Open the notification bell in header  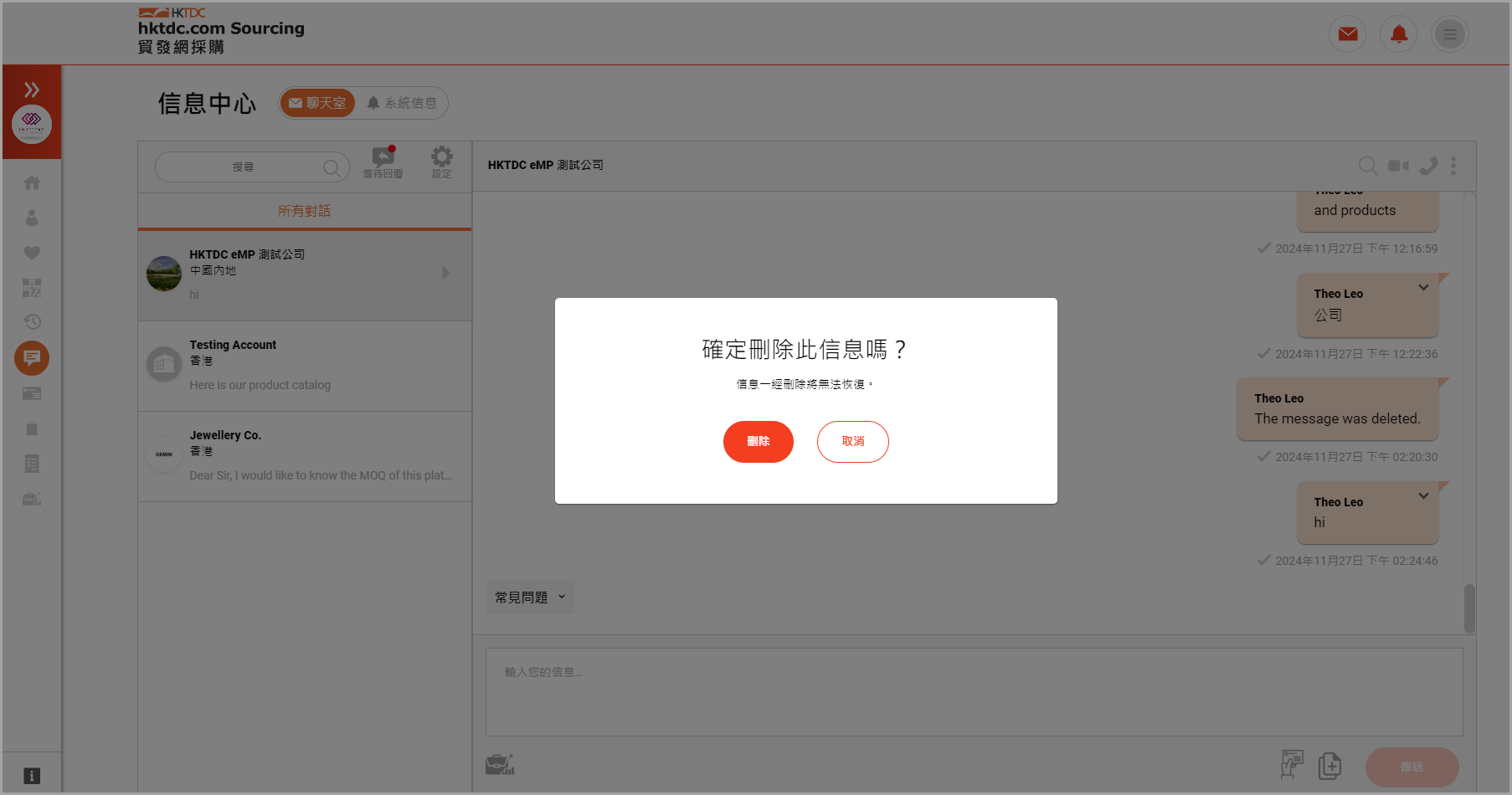[x=1398, y=34]
